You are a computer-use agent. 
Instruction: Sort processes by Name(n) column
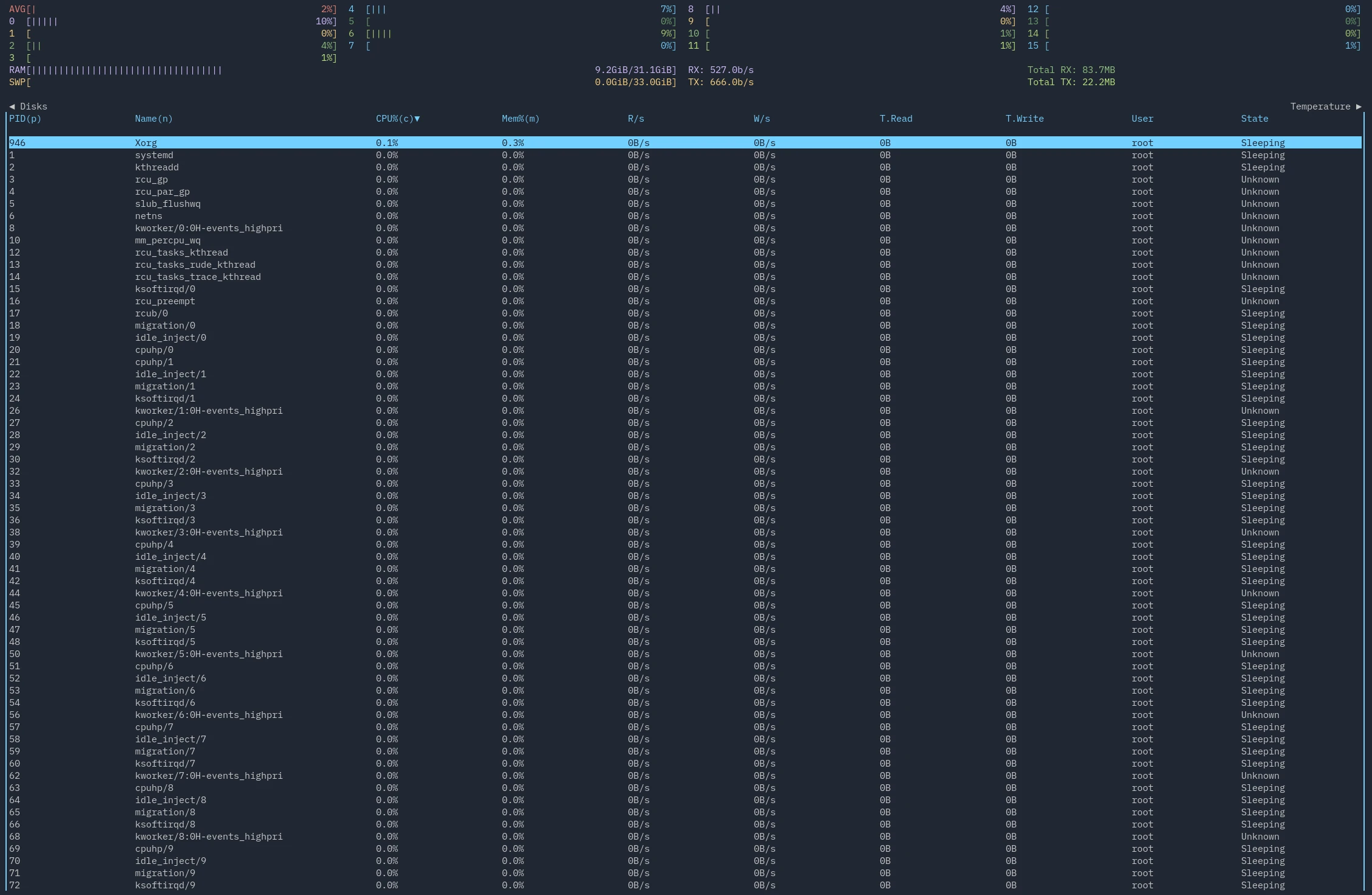pyautogui.click(x=153, y=119)
